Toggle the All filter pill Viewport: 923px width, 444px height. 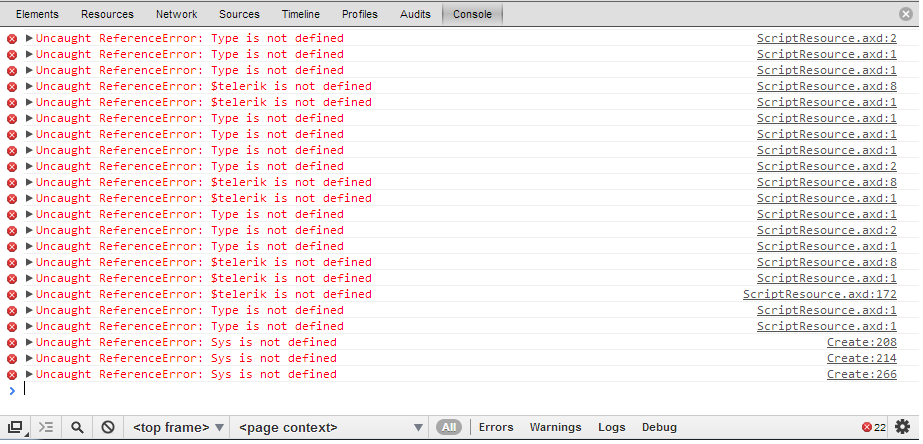click(450, 427)
